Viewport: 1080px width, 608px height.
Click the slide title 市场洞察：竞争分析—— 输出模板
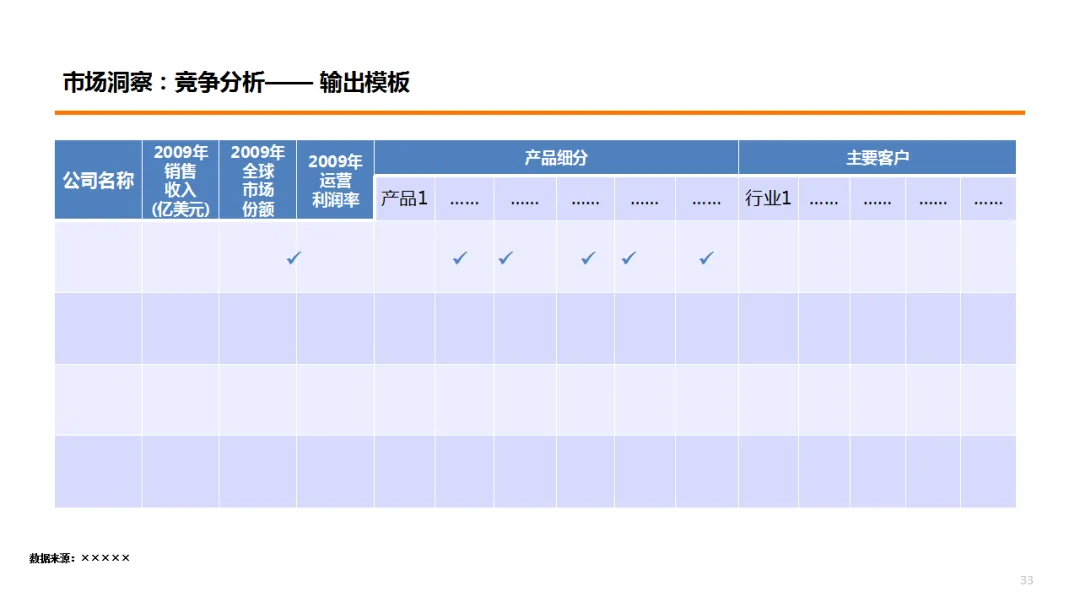[x=236, y=83]
